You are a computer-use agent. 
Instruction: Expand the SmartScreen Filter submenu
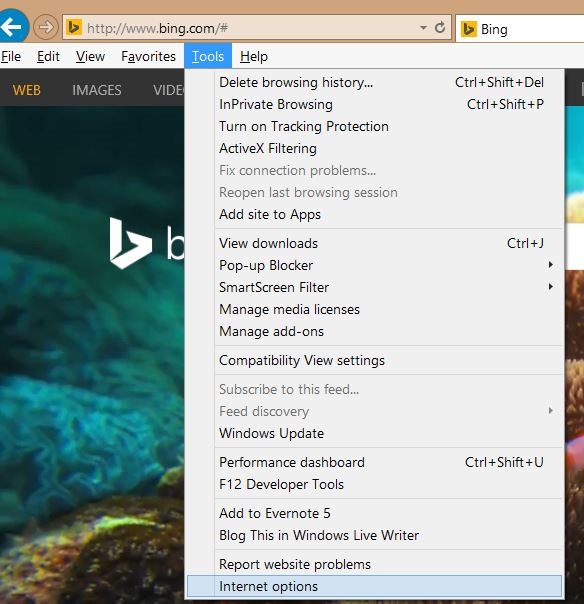(374, 287)
